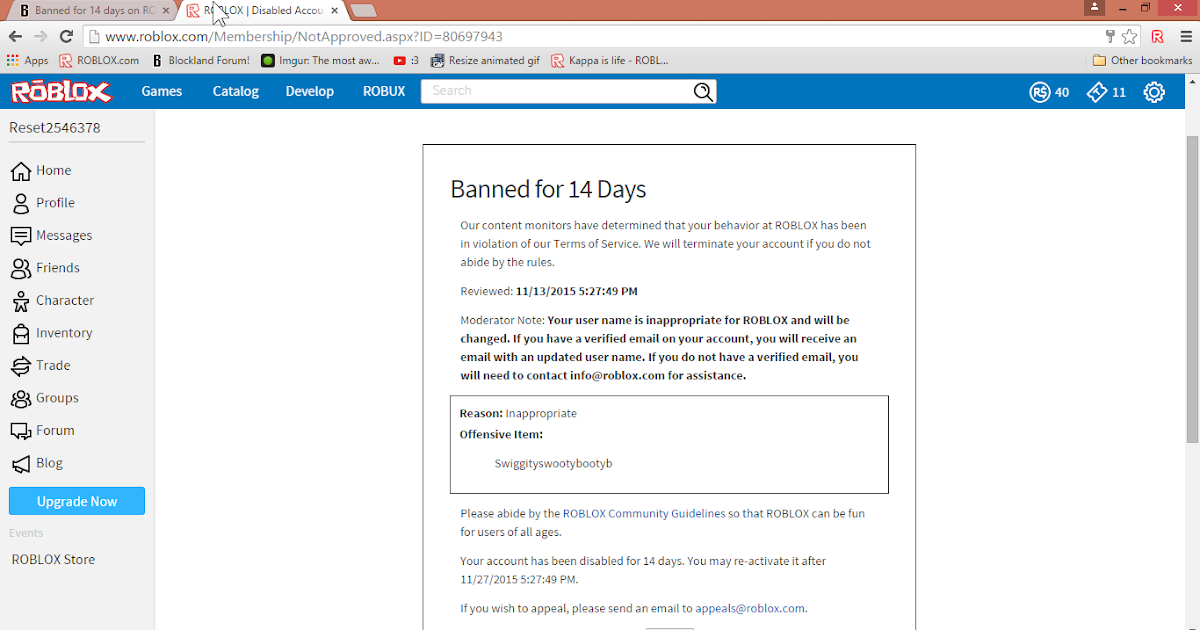
Task: Open the Catalog menu item
Action: [x=236, y=91]
